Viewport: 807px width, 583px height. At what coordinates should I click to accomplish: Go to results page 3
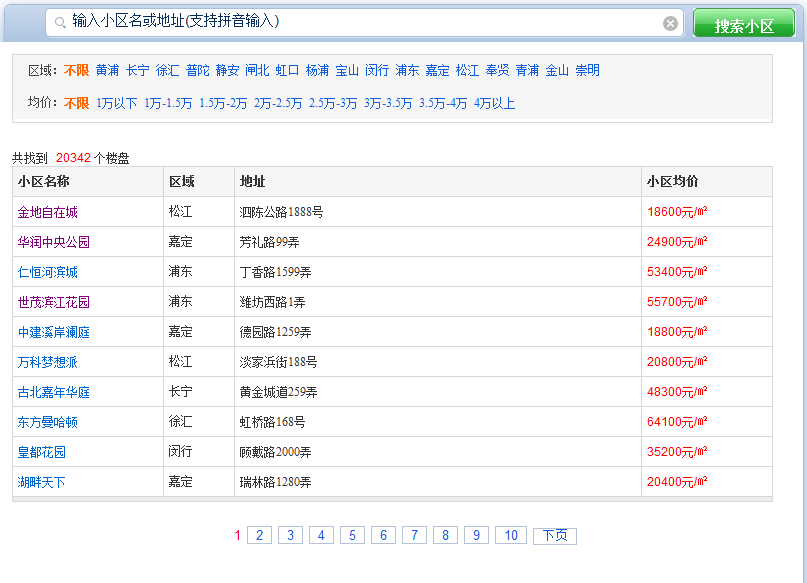click(290, 535)
